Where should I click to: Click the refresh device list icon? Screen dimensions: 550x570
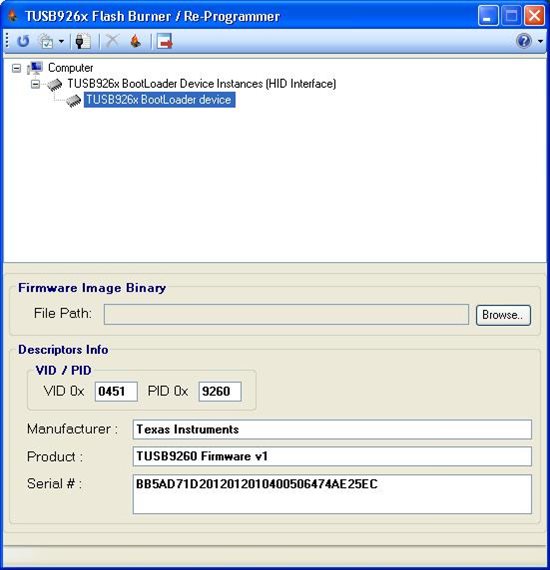coord(23,41)
